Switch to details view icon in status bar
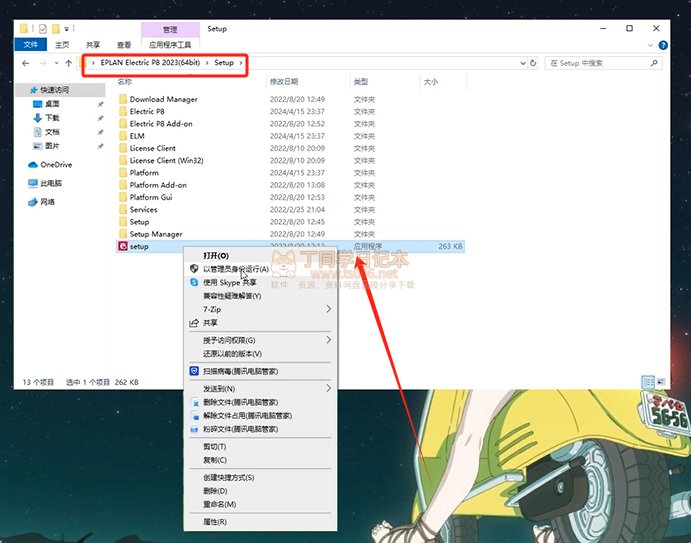 click(648, 382)
